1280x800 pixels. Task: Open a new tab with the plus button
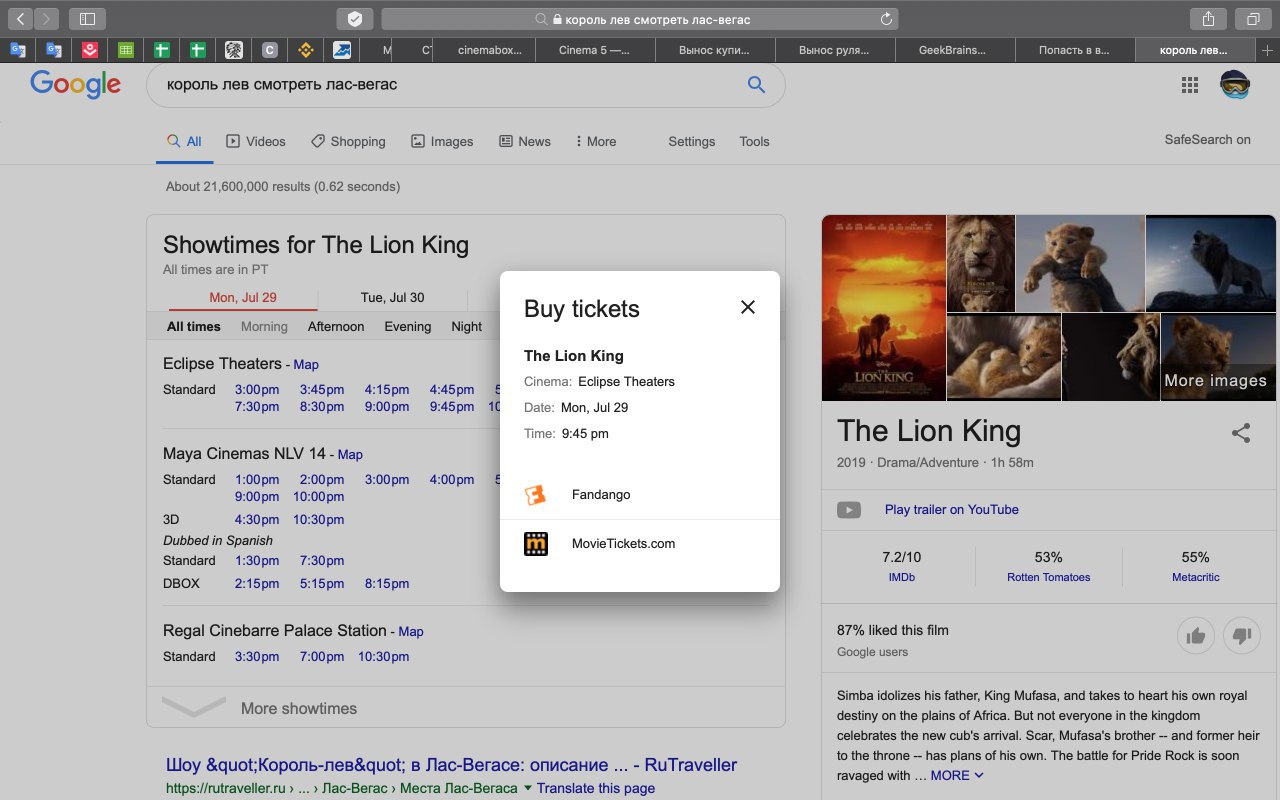[x=1267, y=50]
